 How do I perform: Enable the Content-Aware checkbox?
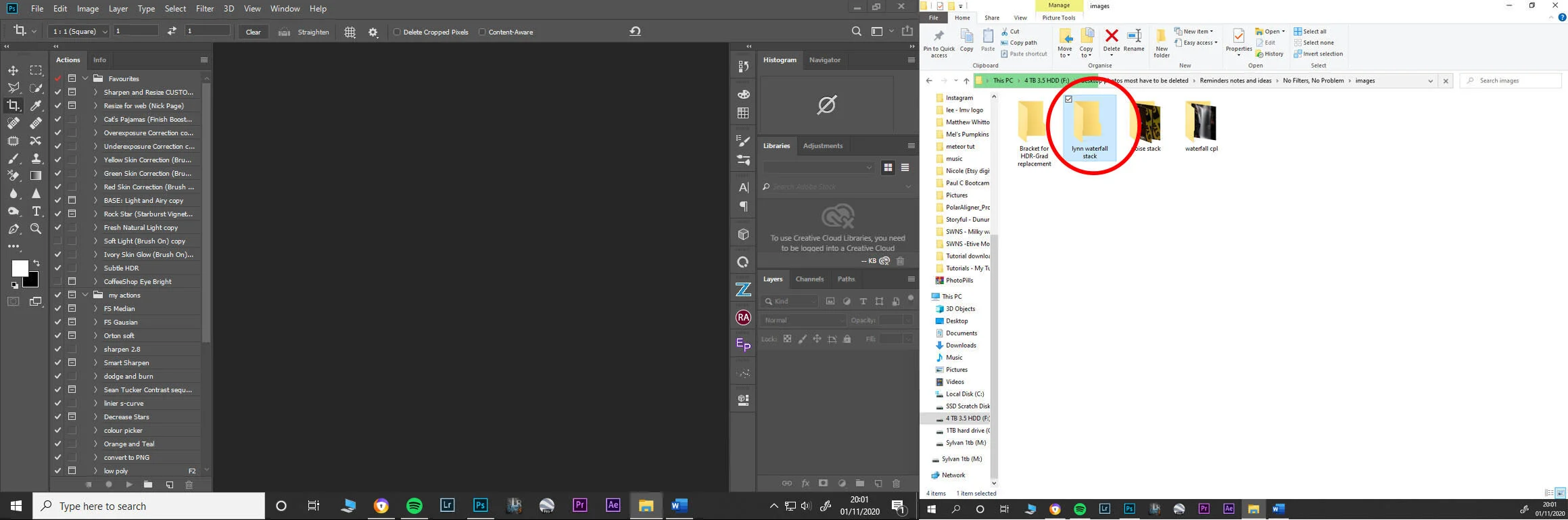click(x=482, y=32)
